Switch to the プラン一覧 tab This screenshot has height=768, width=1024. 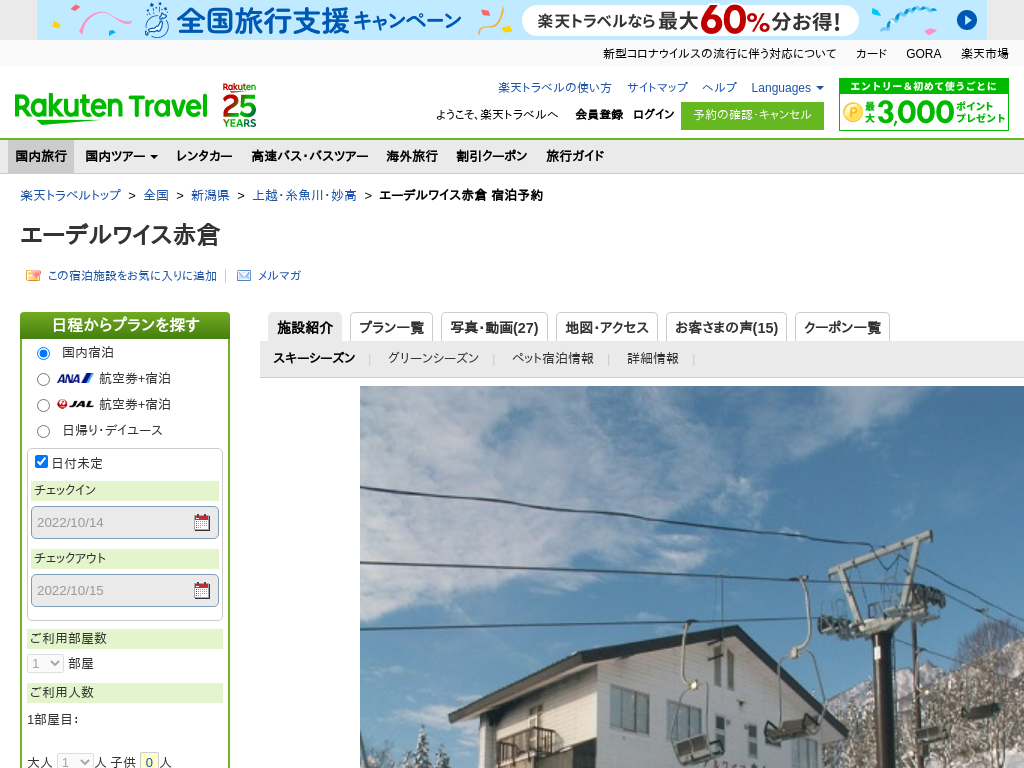pyautogui.click(x=392, y=327)
